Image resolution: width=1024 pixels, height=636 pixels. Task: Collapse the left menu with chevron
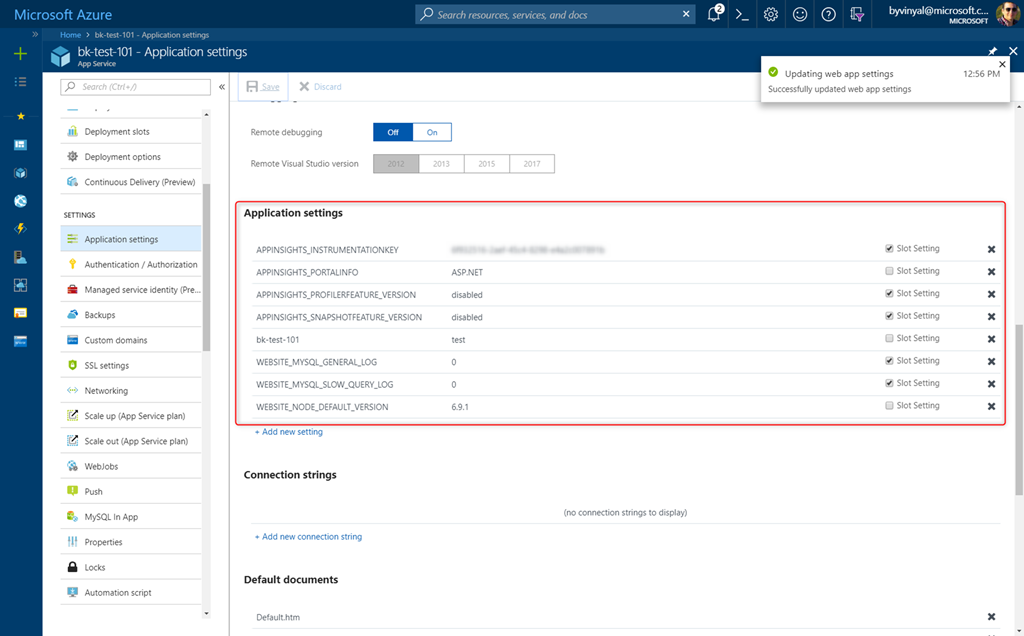tap(222, 87)
